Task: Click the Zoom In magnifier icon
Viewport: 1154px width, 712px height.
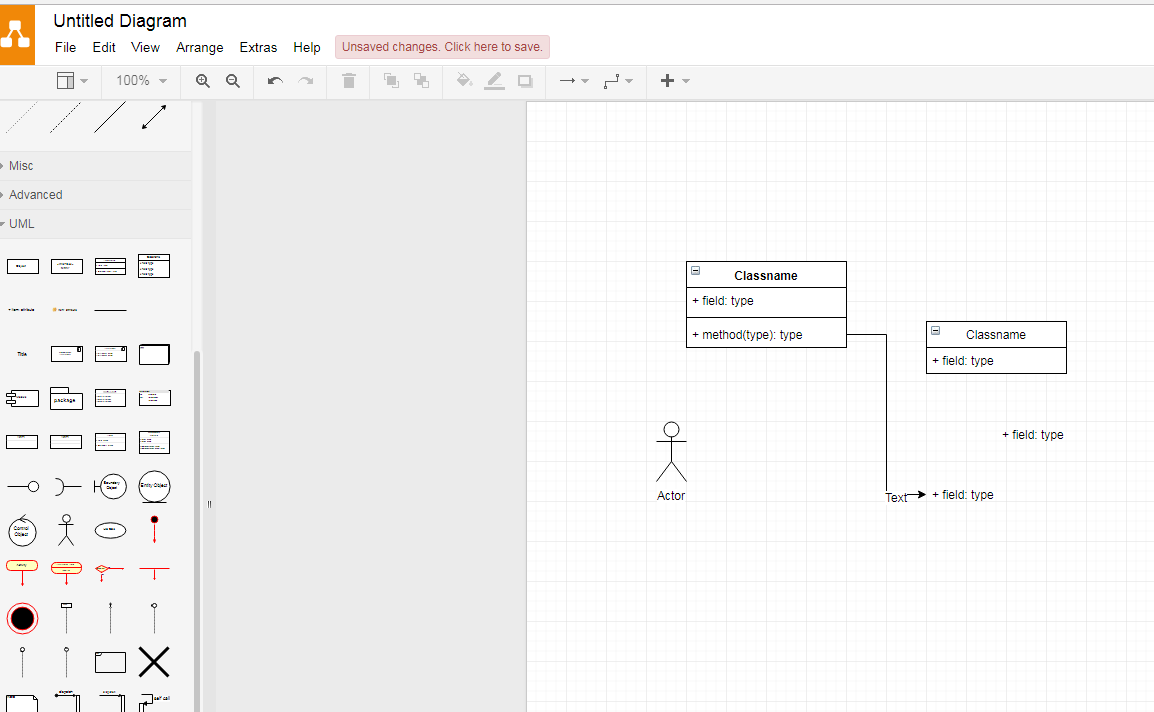Action: click(x=203, y=81)
